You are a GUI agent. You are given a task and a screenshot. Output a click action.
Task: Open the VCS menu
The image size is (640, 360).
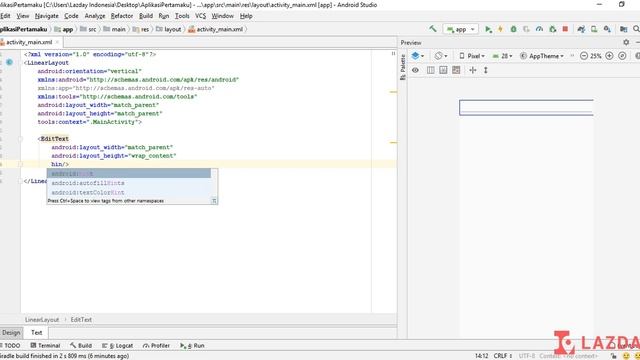click(200, 16)
